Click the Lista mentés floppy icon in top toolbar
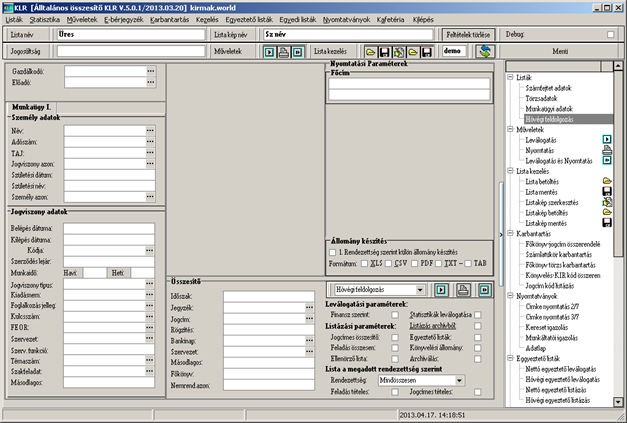Screen dimensions: 627x423 point(384,52)
